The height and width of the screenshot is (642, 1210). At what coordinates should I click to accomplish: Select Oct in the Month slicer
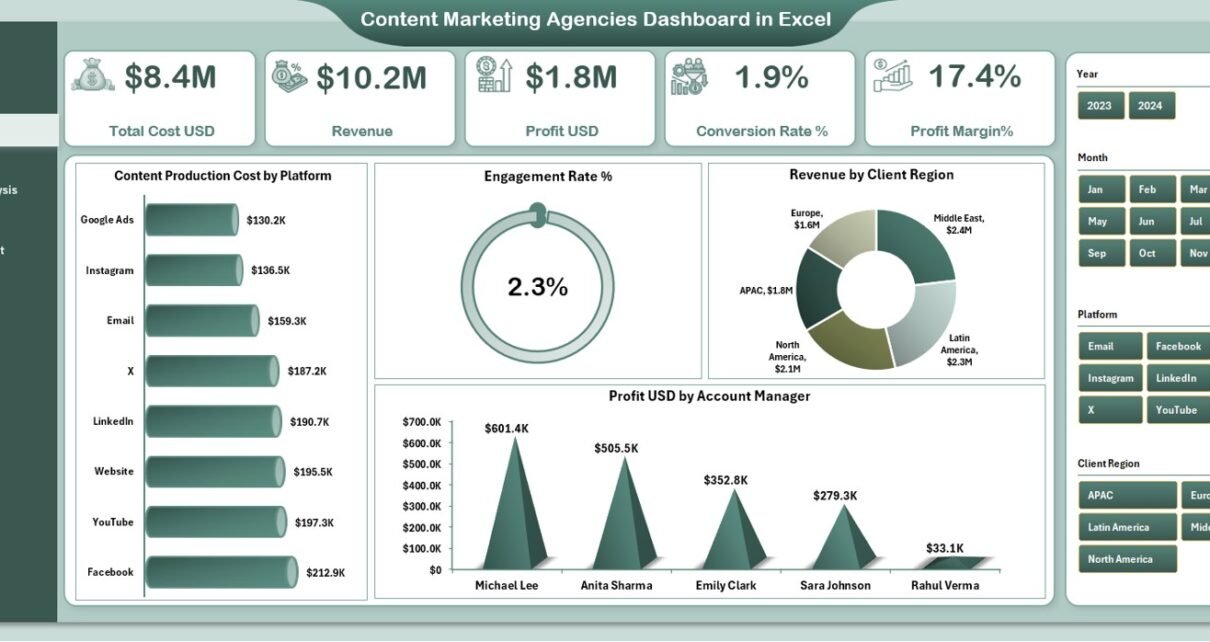[x=1148, y=253]
